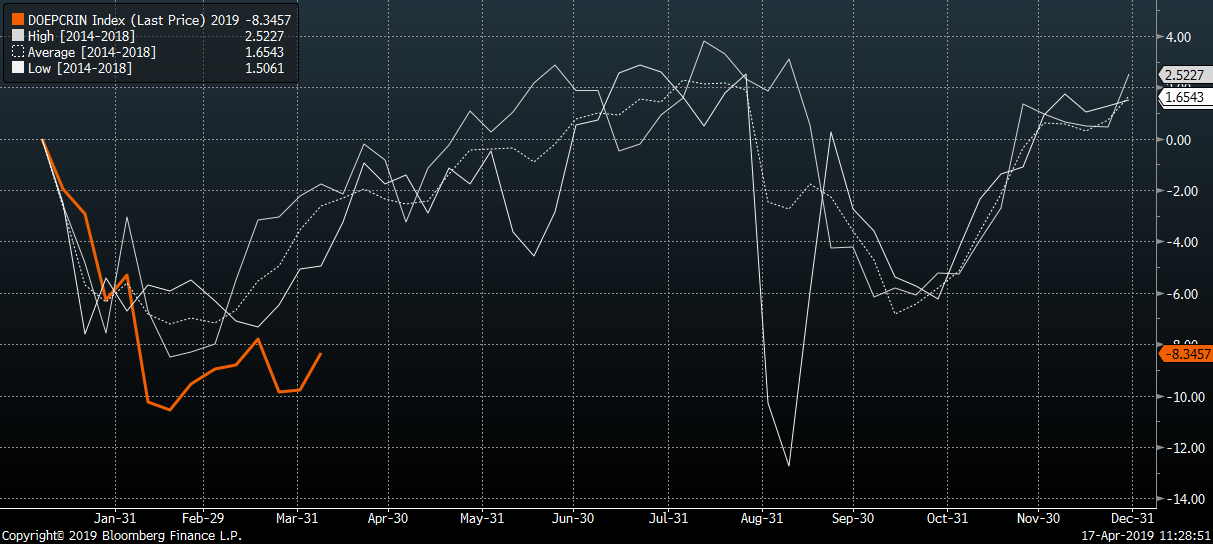Click the -8.3457 legend value
This screenshot has width=1213, height=544.
[x=269, y=19]
